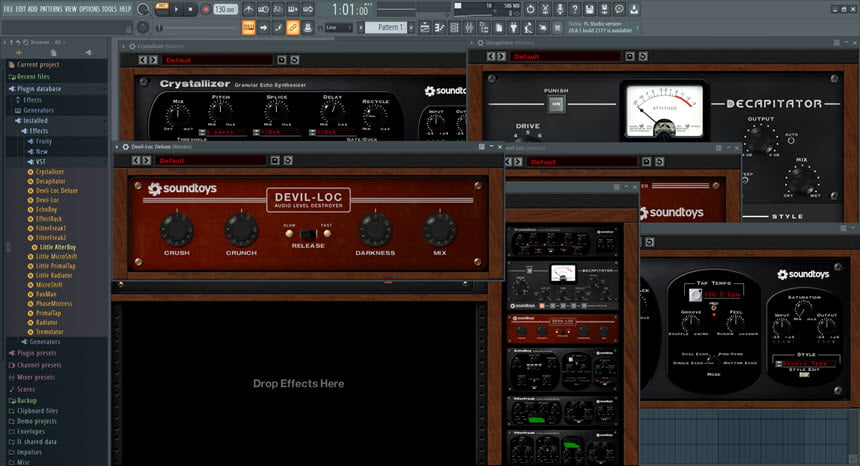Screen dimensions: 860x466
Task: Click the undo history circular-arrow icon
Action: (x=530, y=9)
